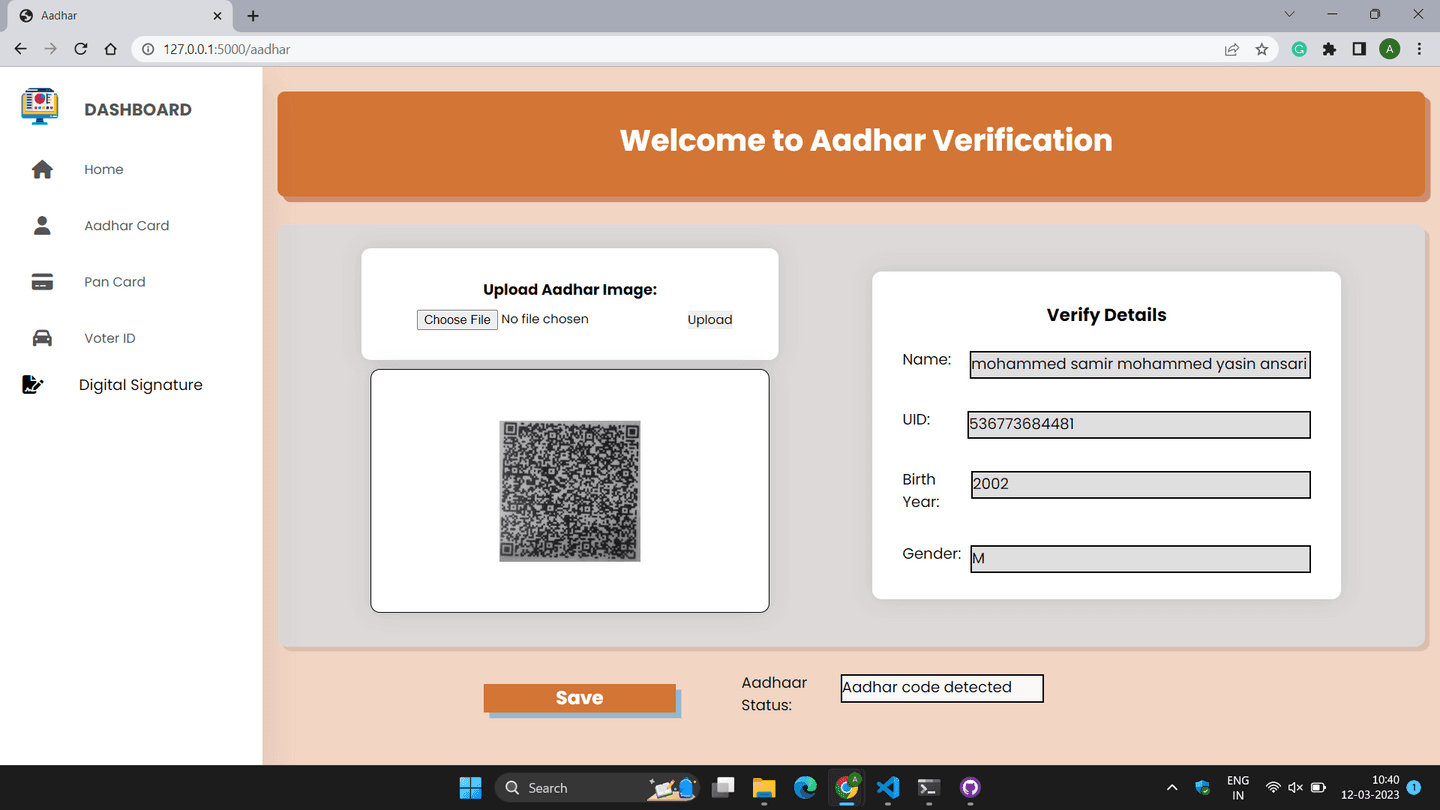Click the Upload button
This screenshot has height=810, width=1440.
pyautogui.click(x=710, y=320)
